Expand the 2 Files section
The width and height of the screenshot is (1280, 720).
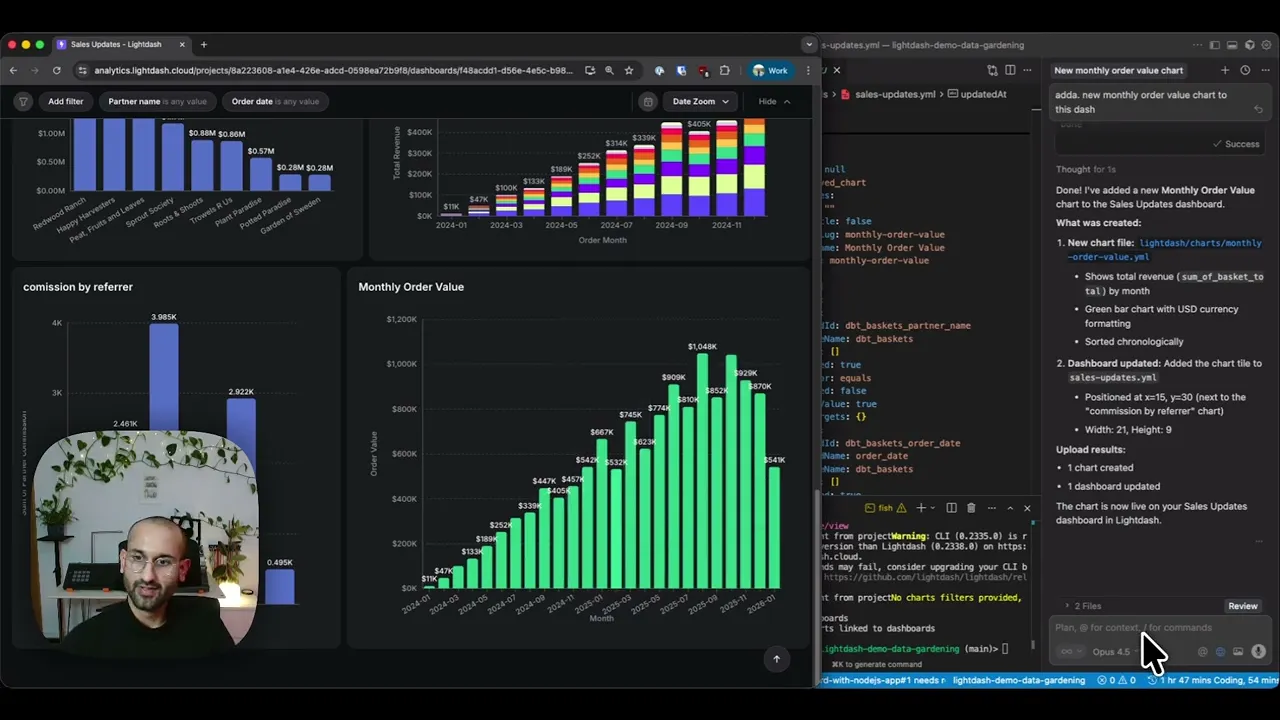1082,606
